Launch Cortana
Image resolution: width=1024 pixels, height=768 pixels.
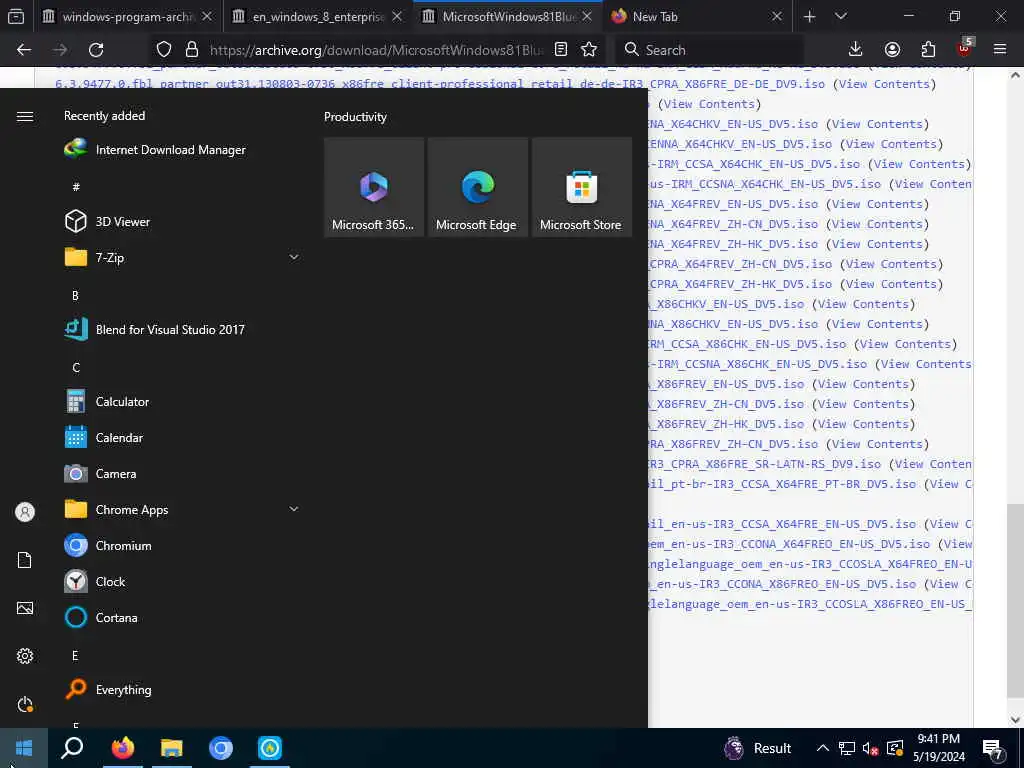(101, 617)
